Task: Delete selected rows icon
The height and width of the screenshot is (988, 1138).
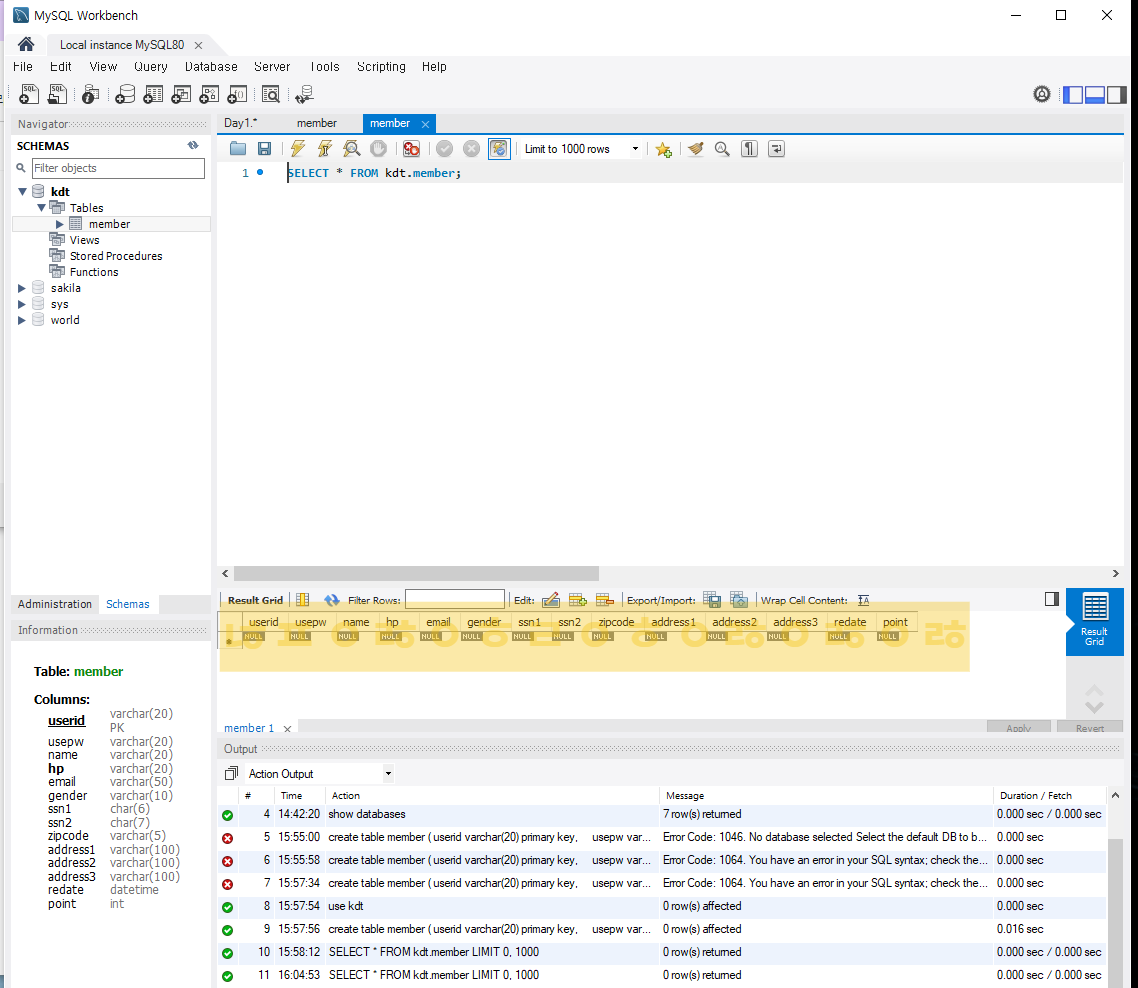Action: click(605, 600)
